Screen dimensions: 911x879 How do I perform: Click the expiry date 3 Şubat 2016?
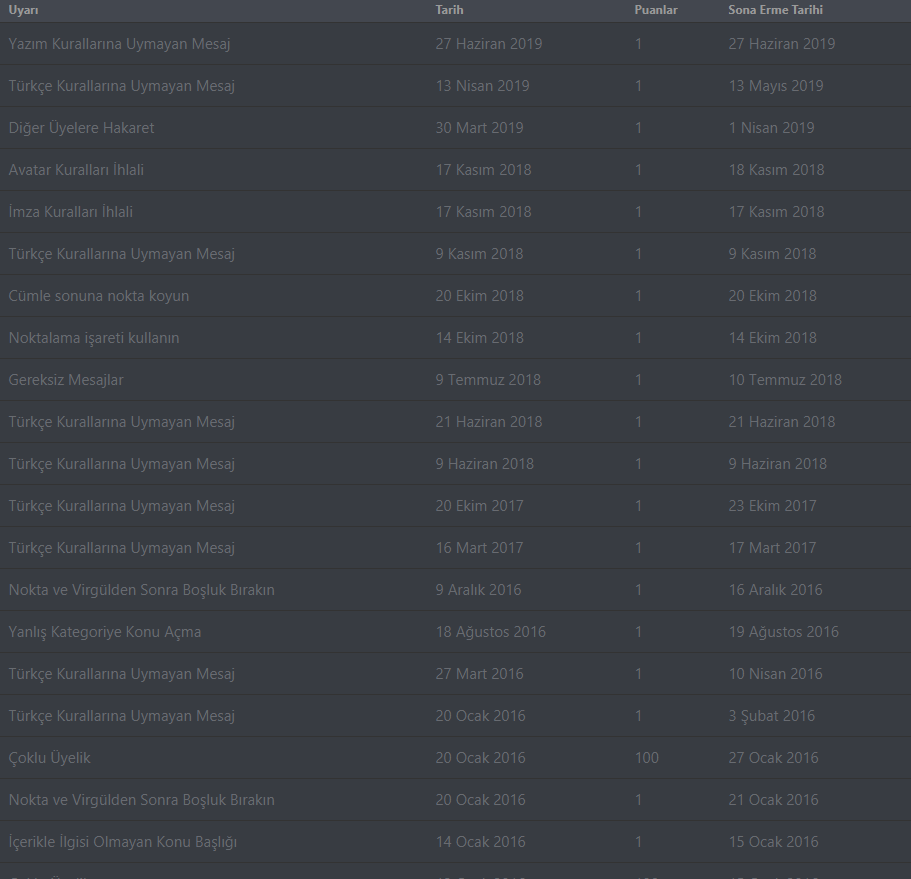[x=772, y=716]
